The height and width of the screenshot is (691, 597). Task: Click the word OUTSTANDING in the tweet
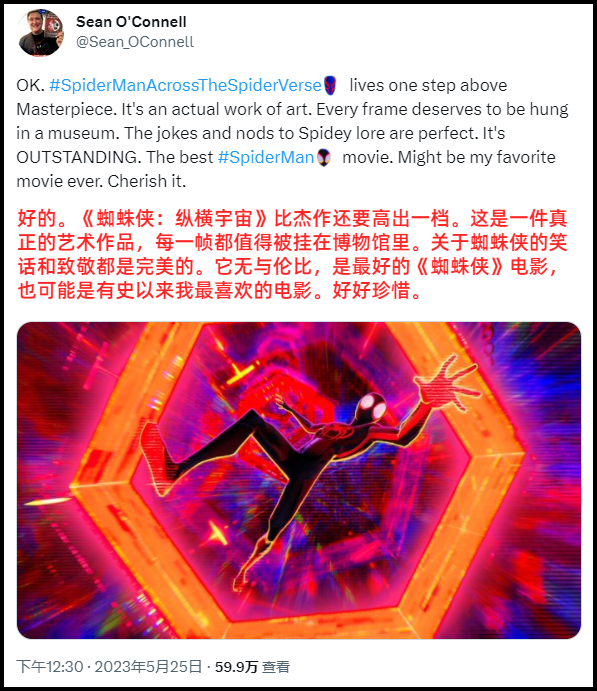78,157
